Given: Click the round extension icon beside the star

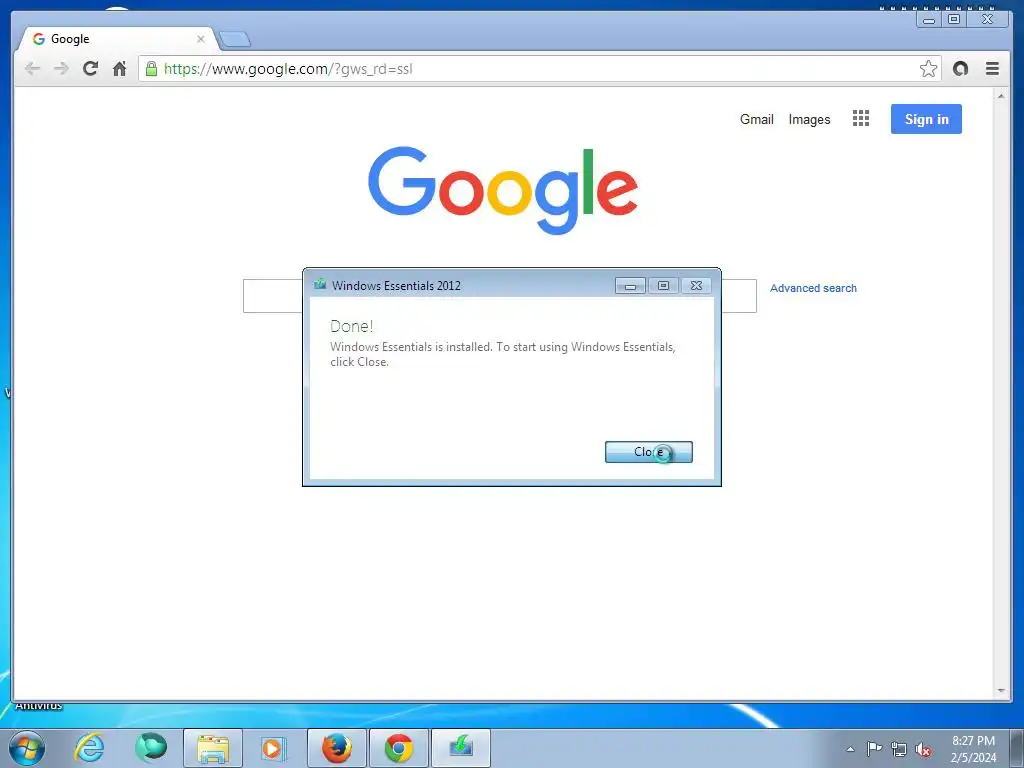Looking at the screenshot, I should (960, 69).
